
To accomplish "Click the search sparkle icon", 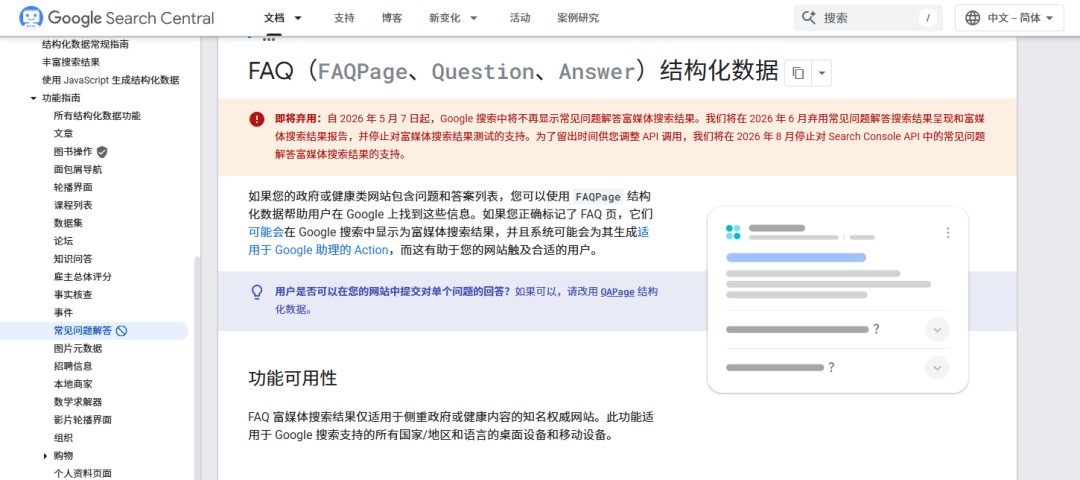I will (x=809, y=18).
